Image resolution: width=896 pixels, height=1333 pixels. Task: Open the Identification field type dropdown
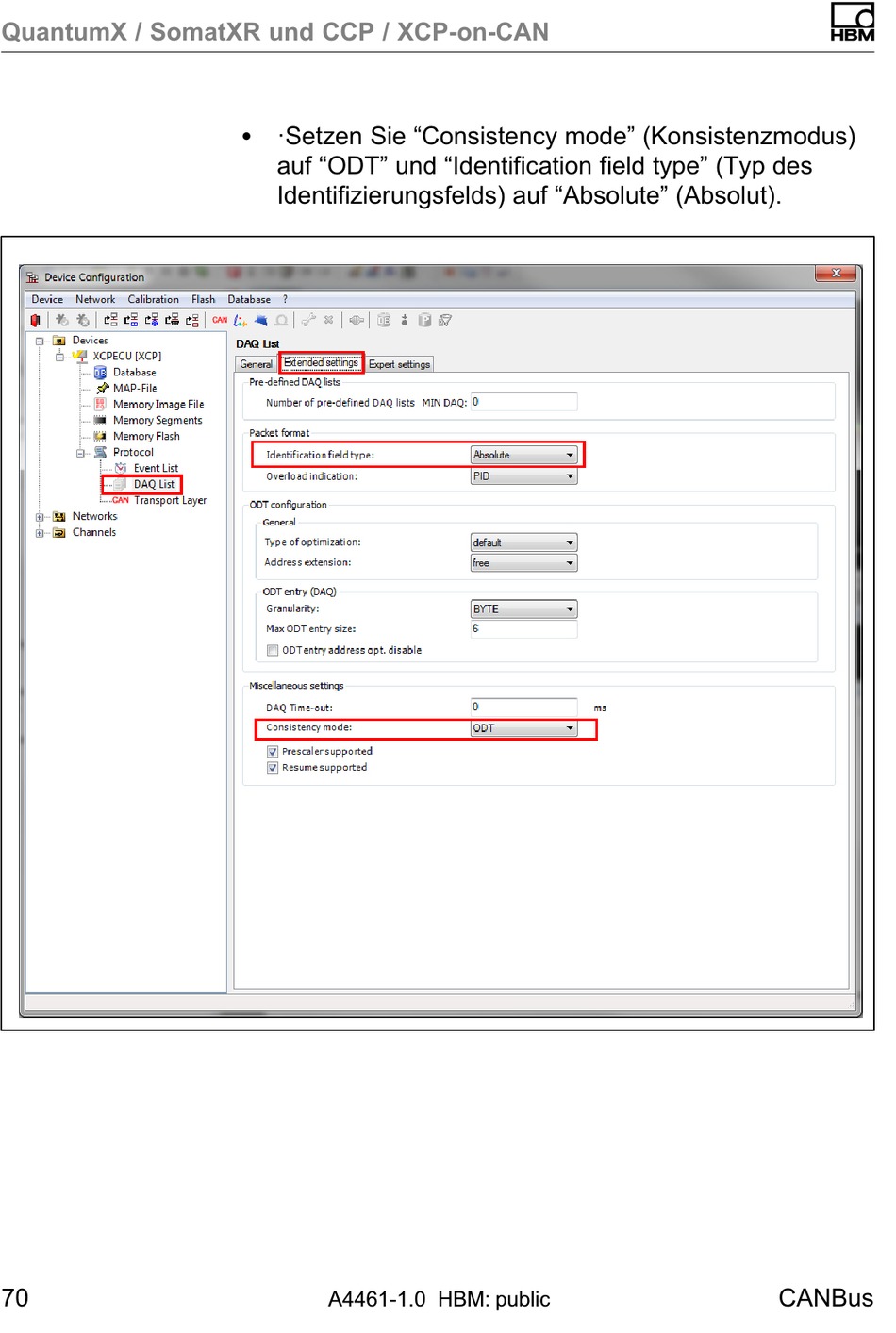[570, 456]
